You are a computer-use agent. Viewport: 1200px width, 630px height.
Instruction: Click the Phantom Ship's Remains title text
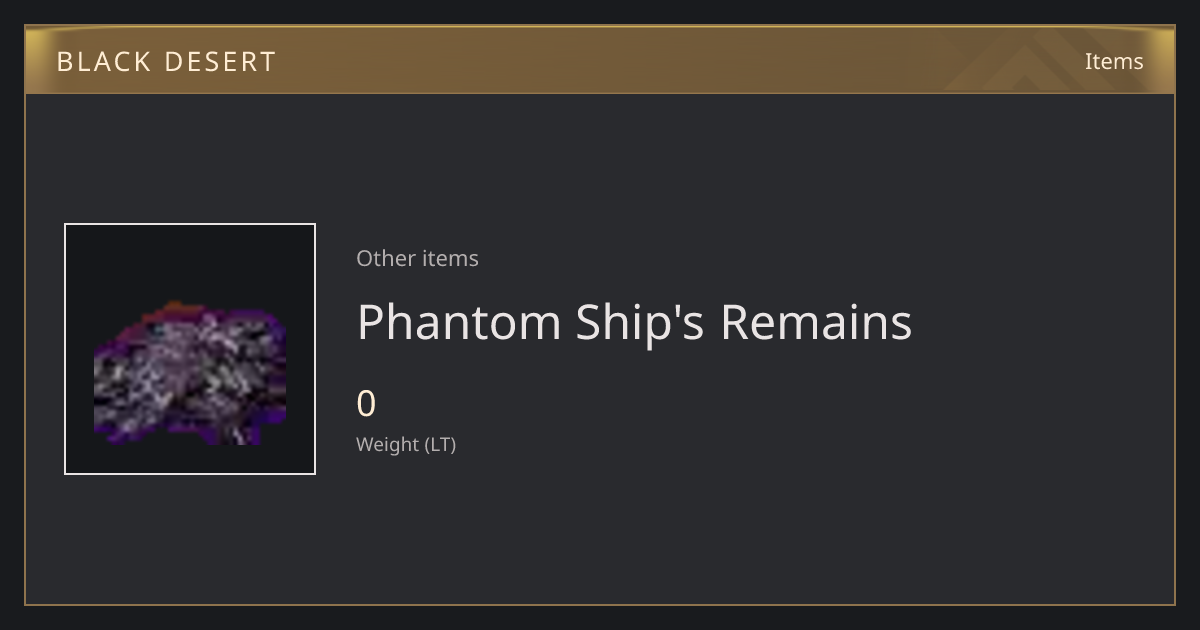(634, 322)
